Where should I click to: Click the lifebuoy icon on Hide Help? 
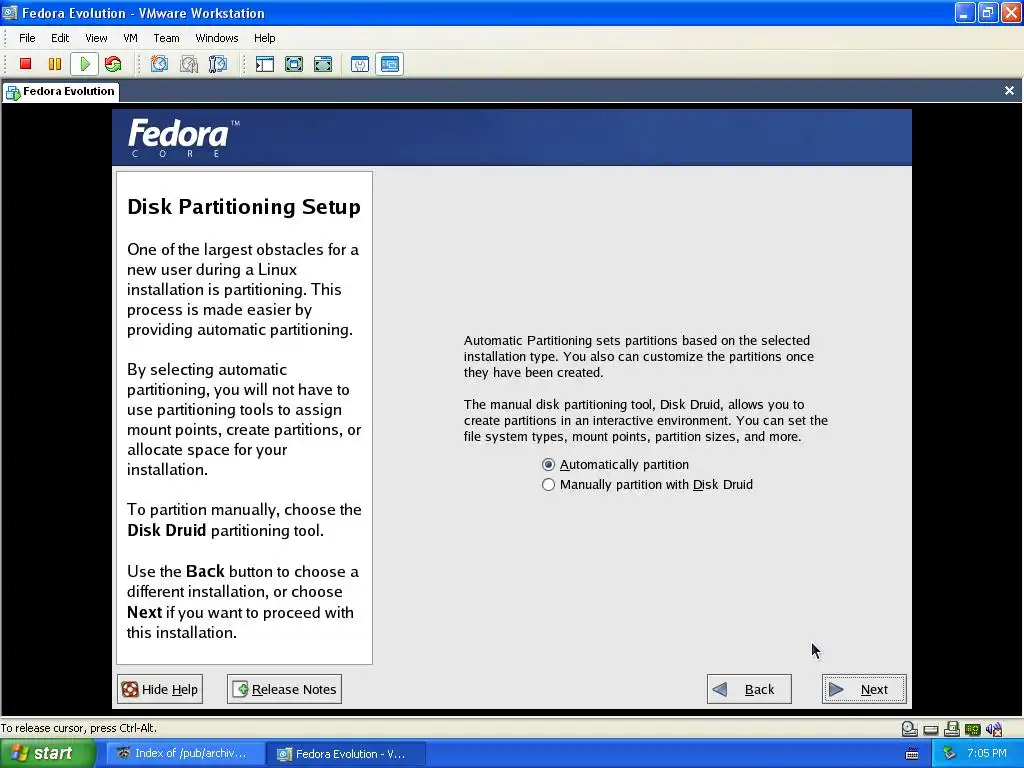click(130, 690)
